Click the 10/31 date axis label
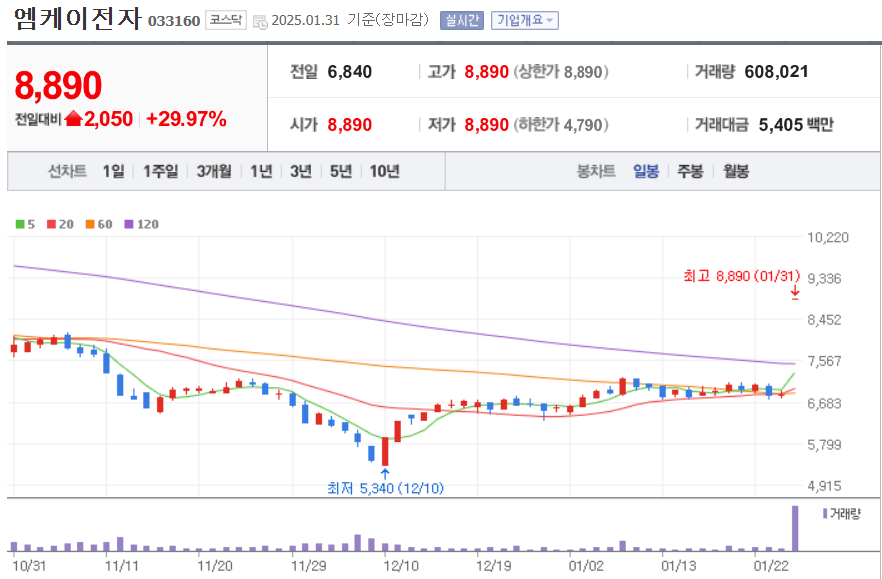Screen dimensions: 882x579 tap(29, 565)
